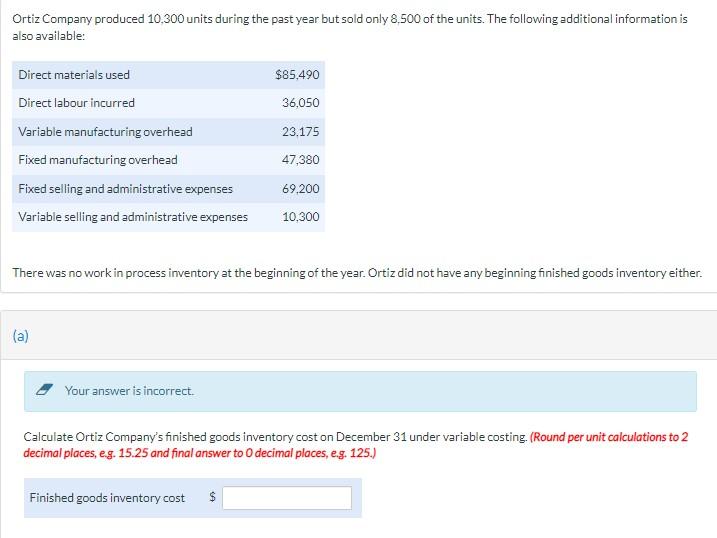Select the 47,380 value

pyautogui.click(x=300, y=160)
